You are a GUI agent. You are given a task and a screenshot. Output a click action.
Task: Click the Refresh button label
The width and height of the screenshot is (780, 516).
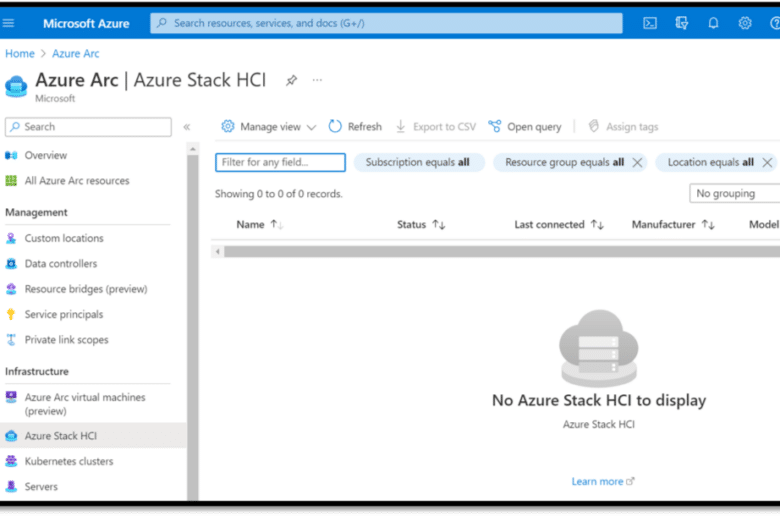pos(365,127)
